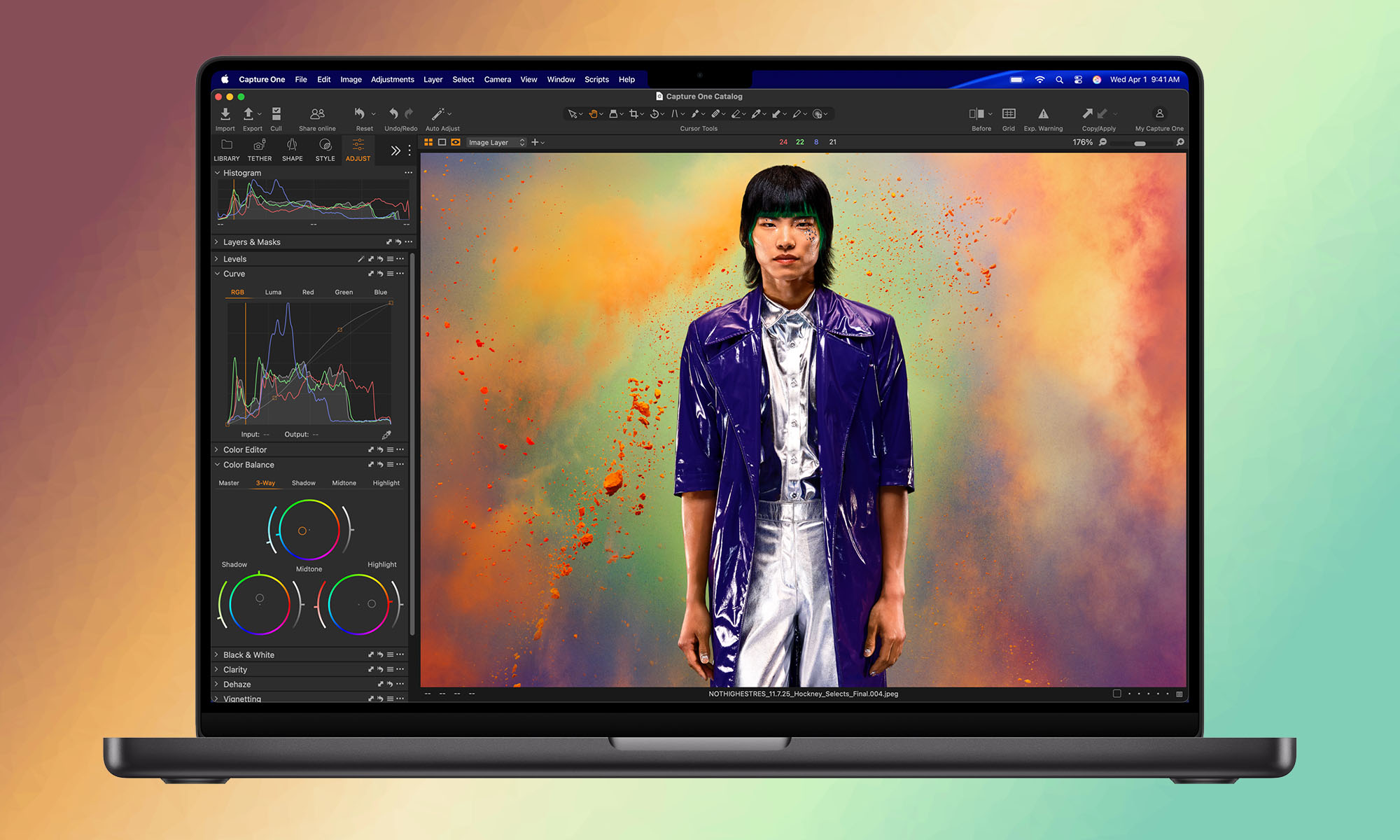Open the Adjustments menu

pos(392,80)
